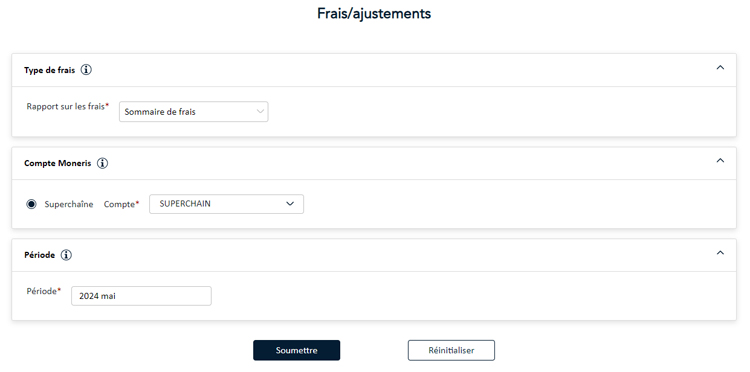
Task: Click info icon beside Période heading
Action: pos(66,255)
